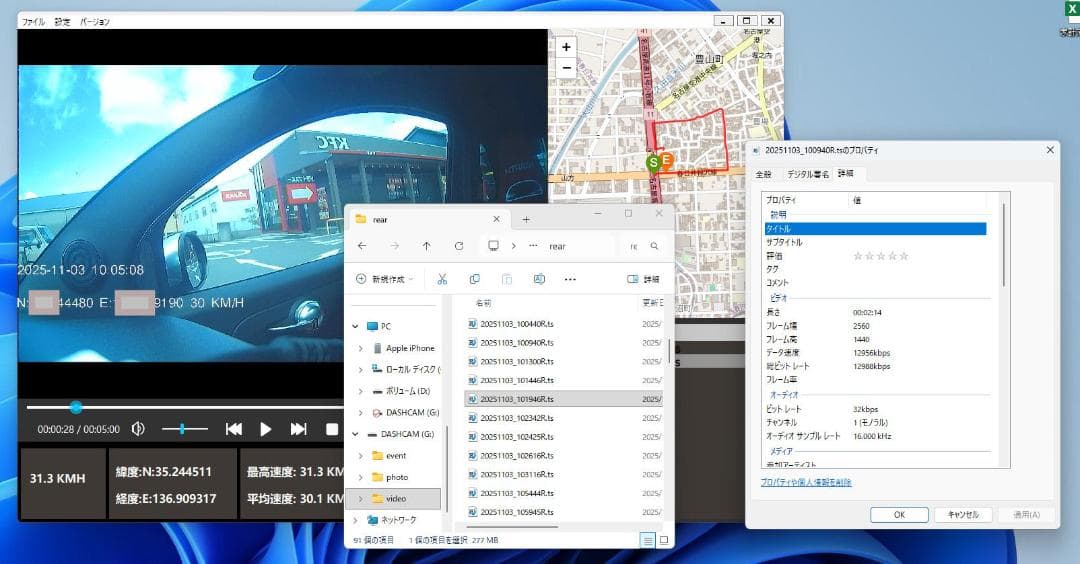Zoom in on the map
The height and width of the screenshot is (564, 1080).
coord(566,47)
